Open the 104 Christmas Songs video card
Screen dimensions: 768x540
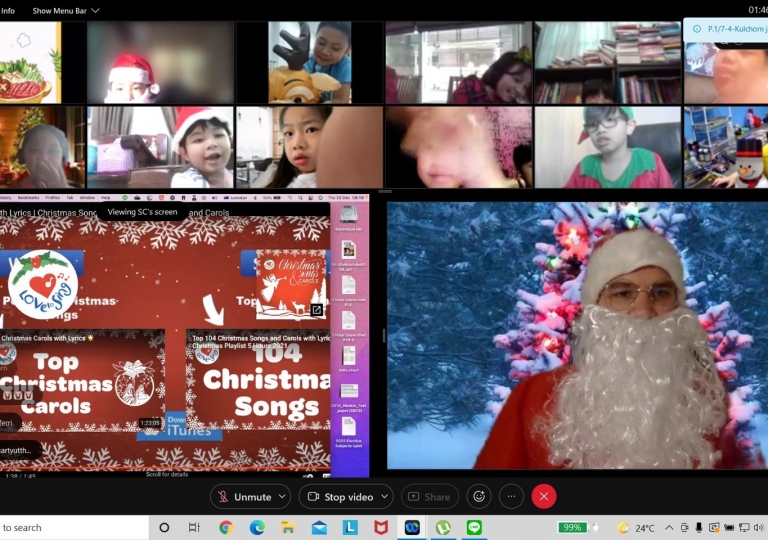coord(258,380)
